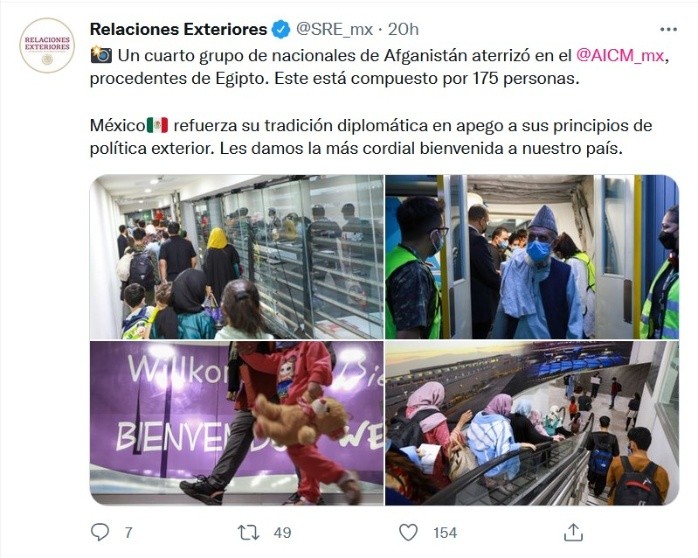
Task: Open photo of child holding teddy bear
Action: 236,423
